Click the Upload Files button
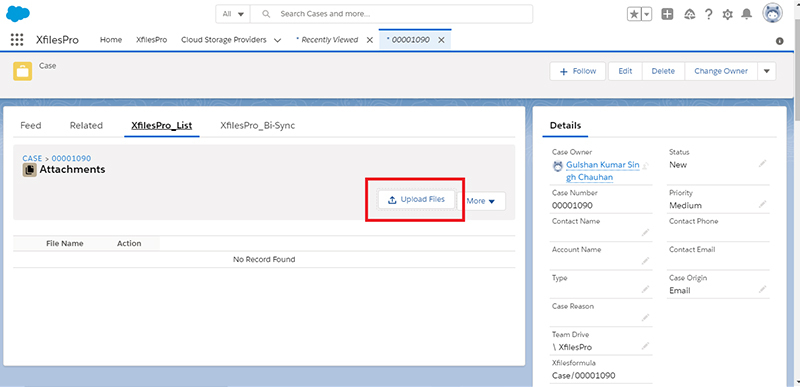The image size is (800, 387). coord(416,199)
